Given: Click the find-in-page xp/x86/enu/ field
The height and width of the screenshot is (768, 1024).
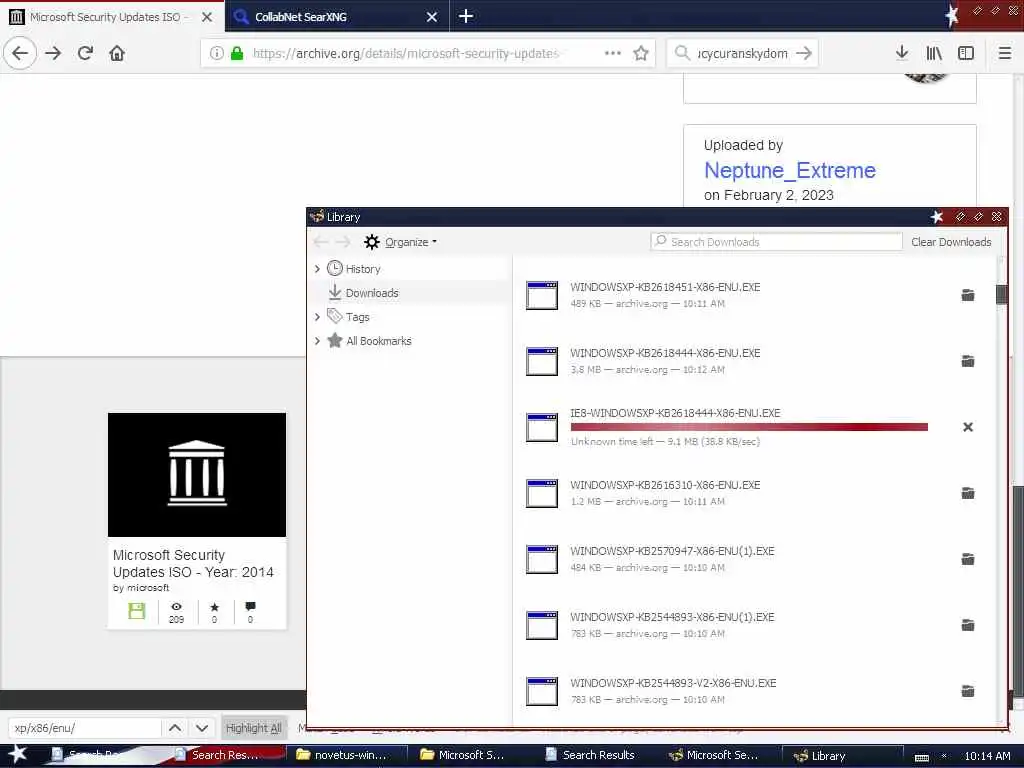Looking at the screenshot, I should (x=84, y=728).
